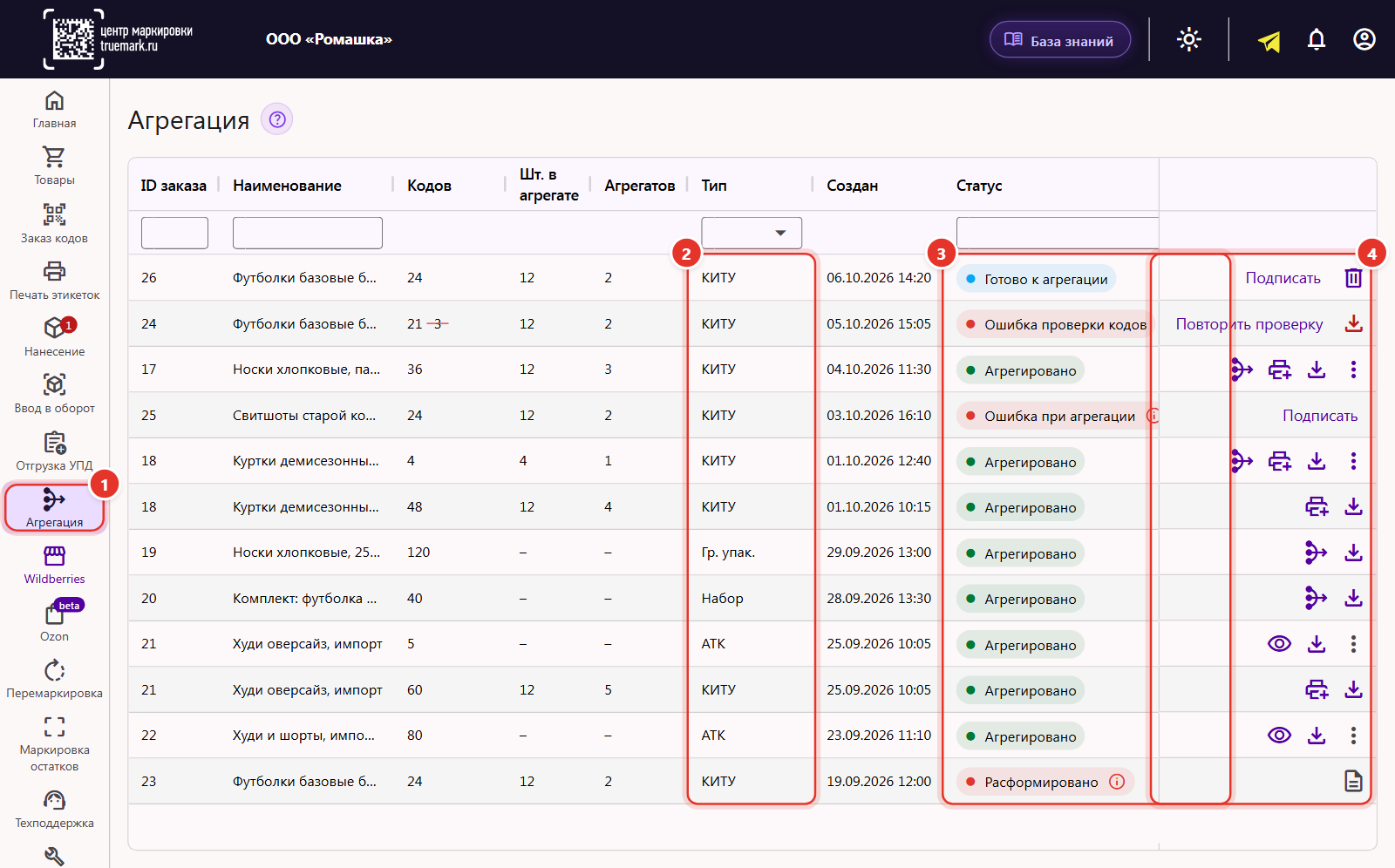
Task: Delete order 26 with the trash icon
Action: coord(1353,278)
